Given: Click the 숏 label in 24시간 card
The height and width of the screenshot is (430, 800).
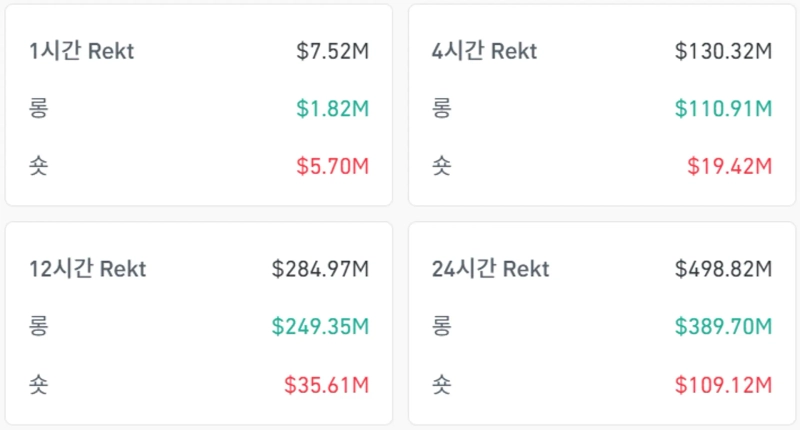Looking at the screenshot, I should 442,383.
